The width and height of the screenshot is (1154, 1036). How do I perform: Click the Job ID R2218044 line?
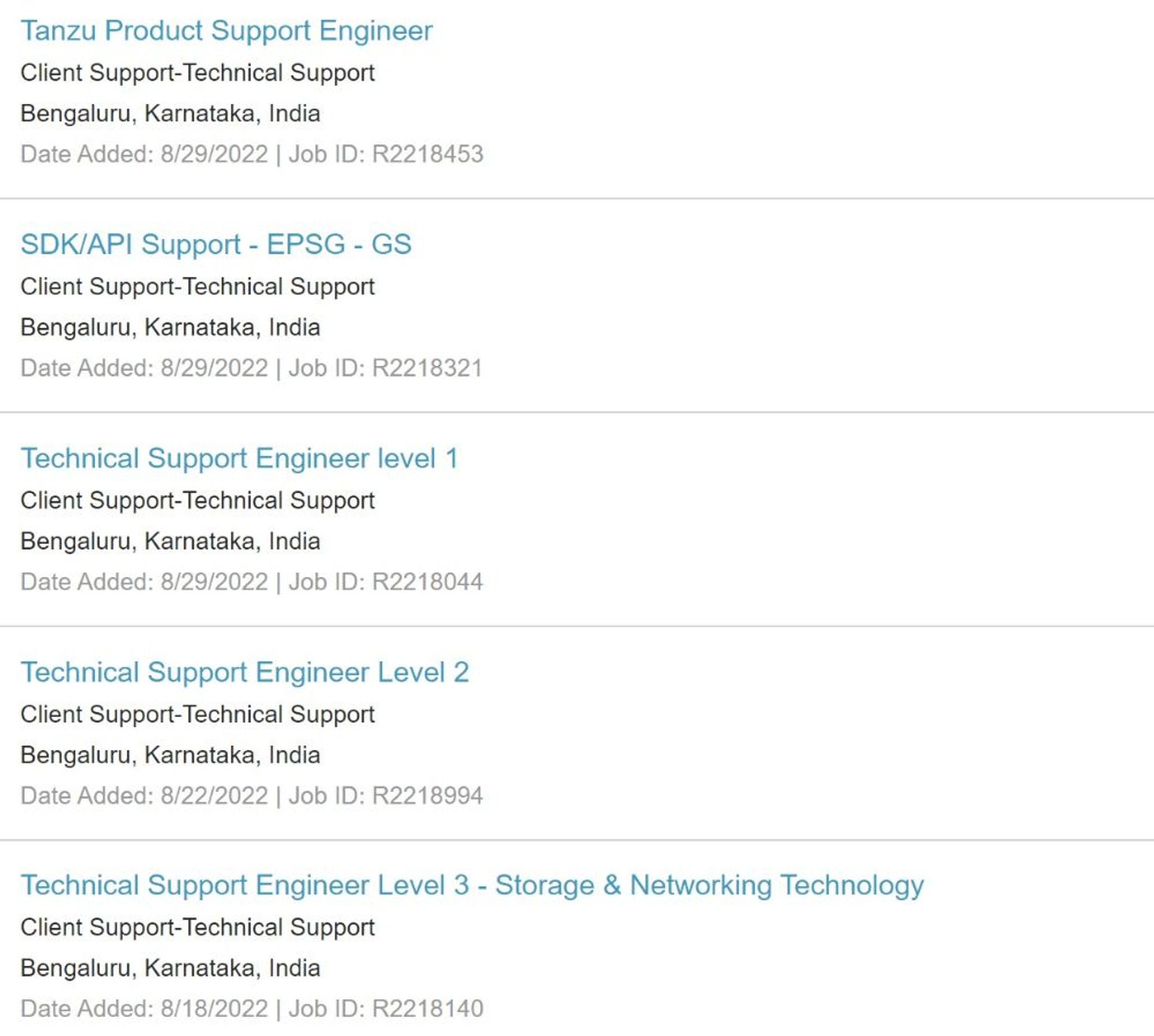pyautogui.click(x=252, y=583)
